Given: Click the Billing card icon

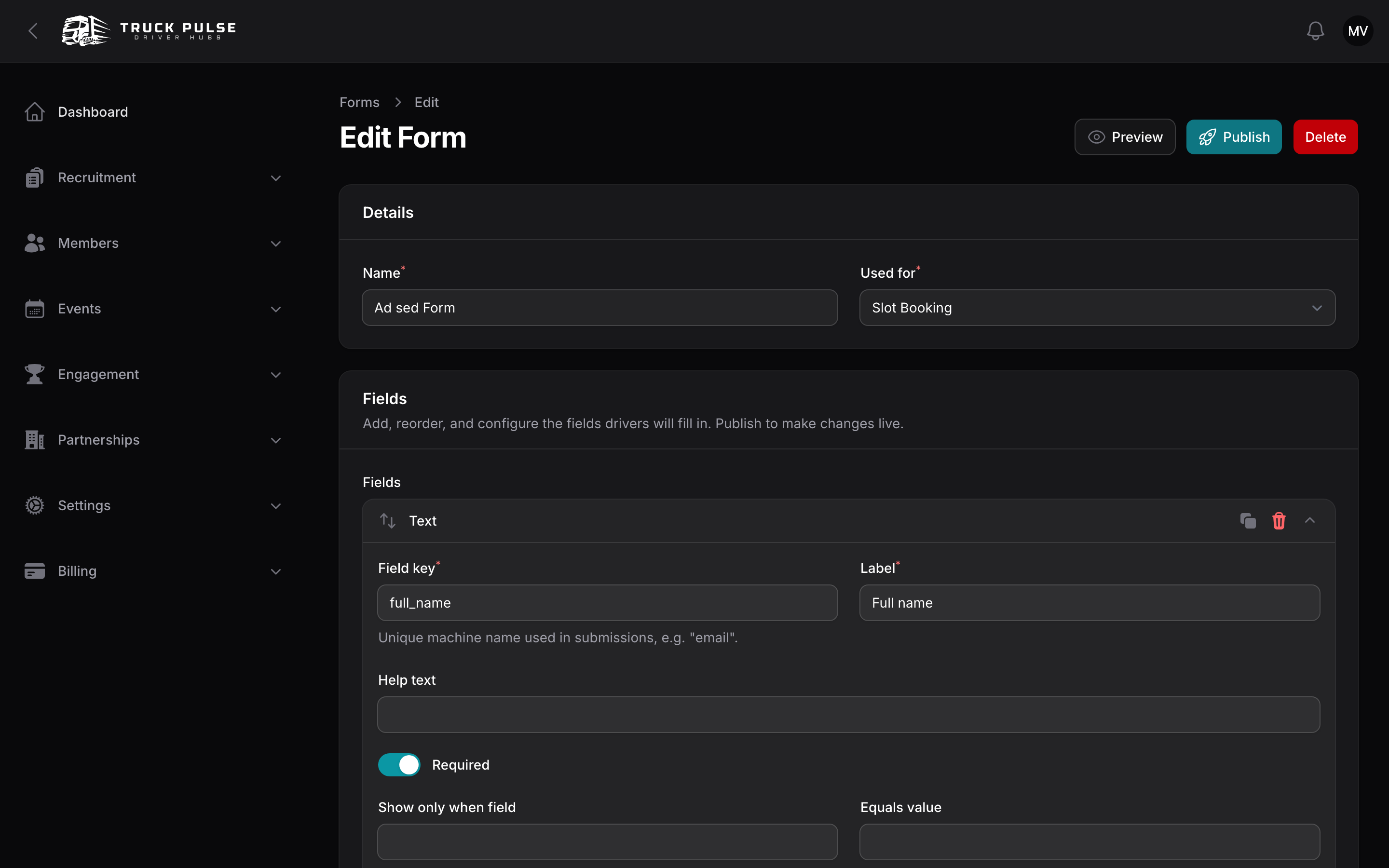Looking at the screenshot, I should click(x=34, y=571).
